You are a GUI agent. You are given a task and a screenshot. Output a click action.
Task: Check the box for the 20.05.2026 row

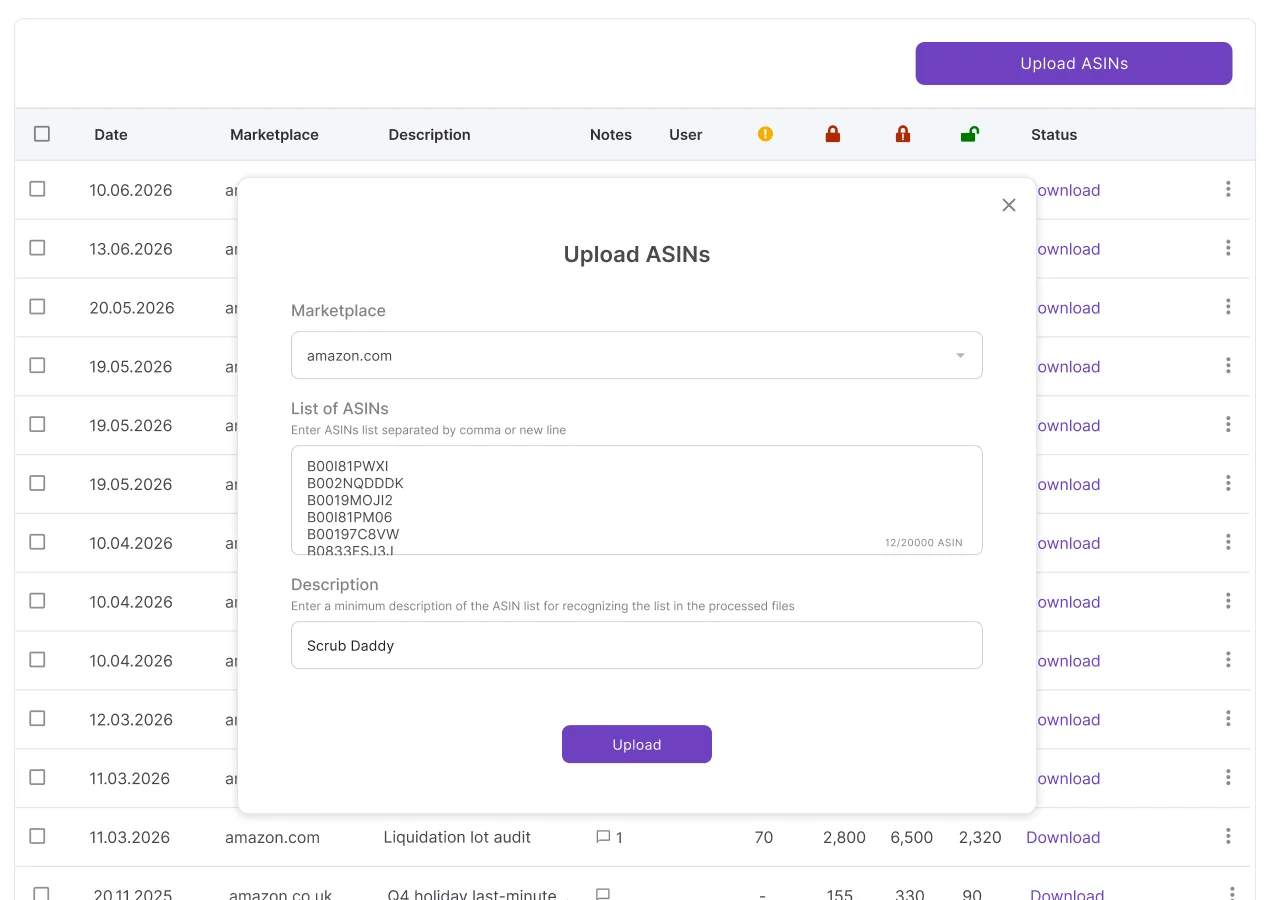pyautogui.click(x=37, y=307)
